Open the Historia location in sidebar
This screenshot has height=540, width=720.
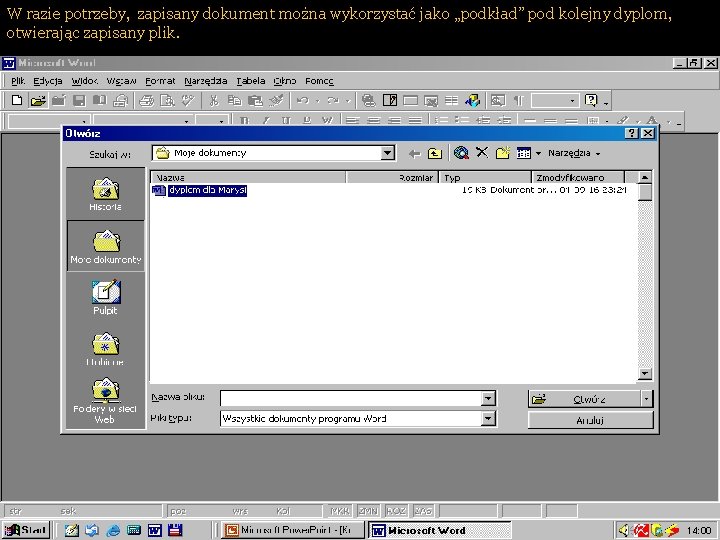coord(105,194)
